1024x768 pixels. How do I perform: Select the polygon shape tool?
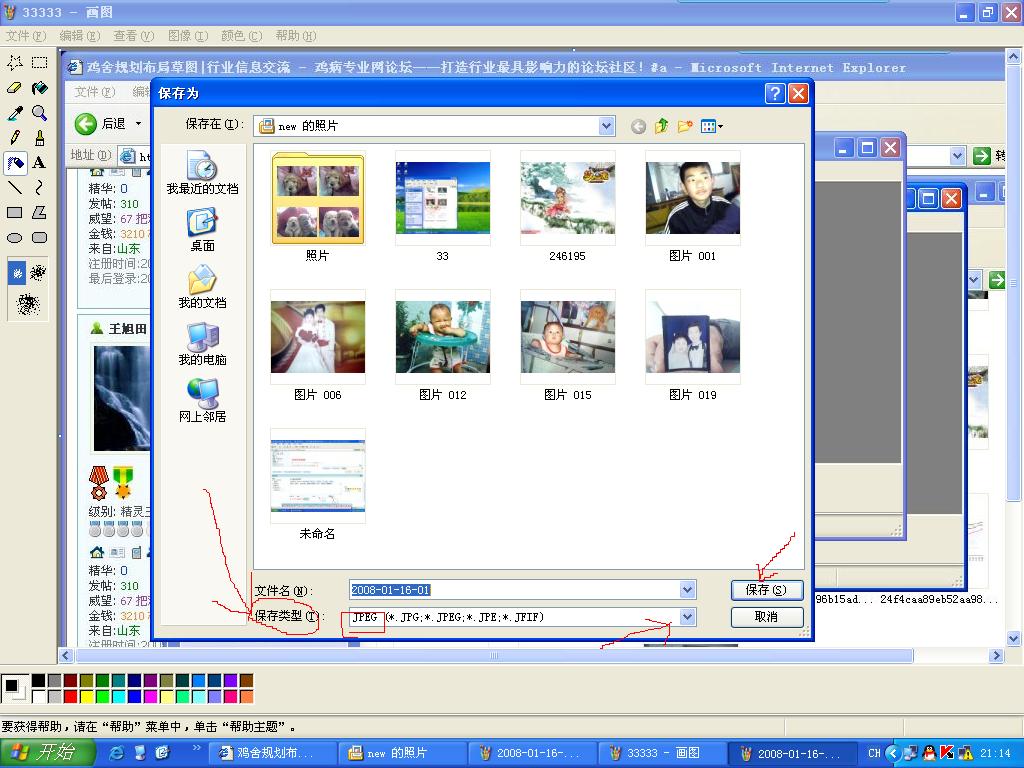(40, 212)
